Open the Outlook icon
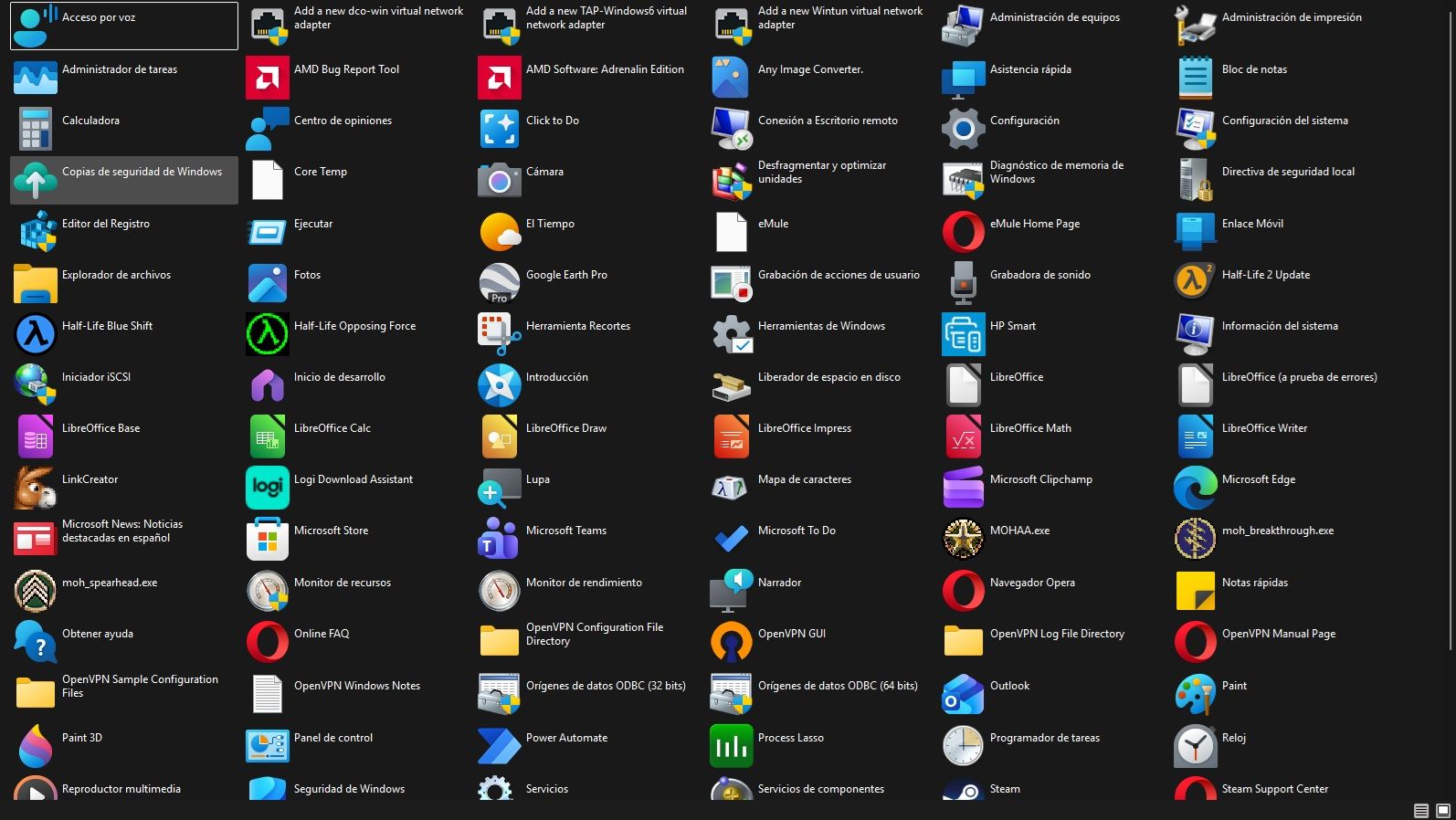Viewport: 1456px width, 820px height. 964,694
